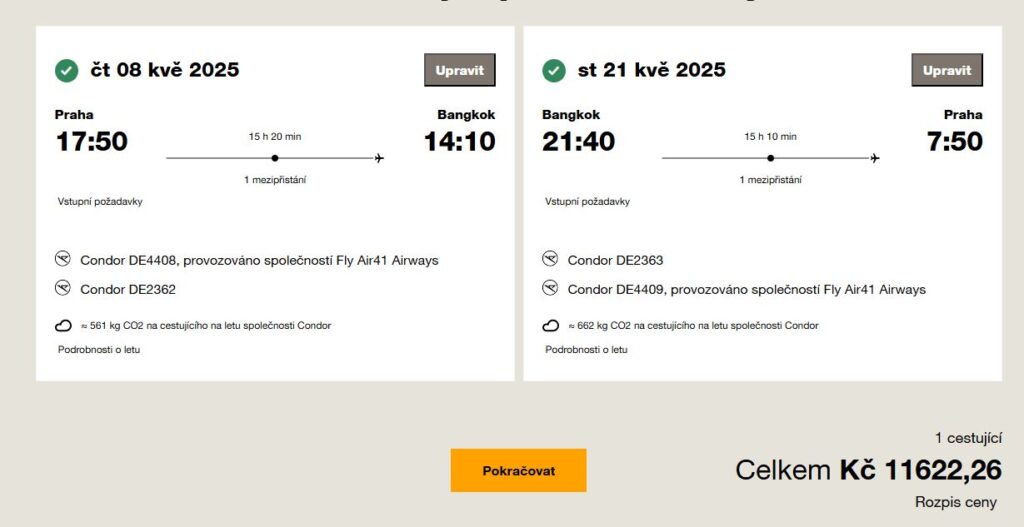Show the Rozpis ceny price breakdown
This screenshot has width=1024, height=527.
point(955,502)
